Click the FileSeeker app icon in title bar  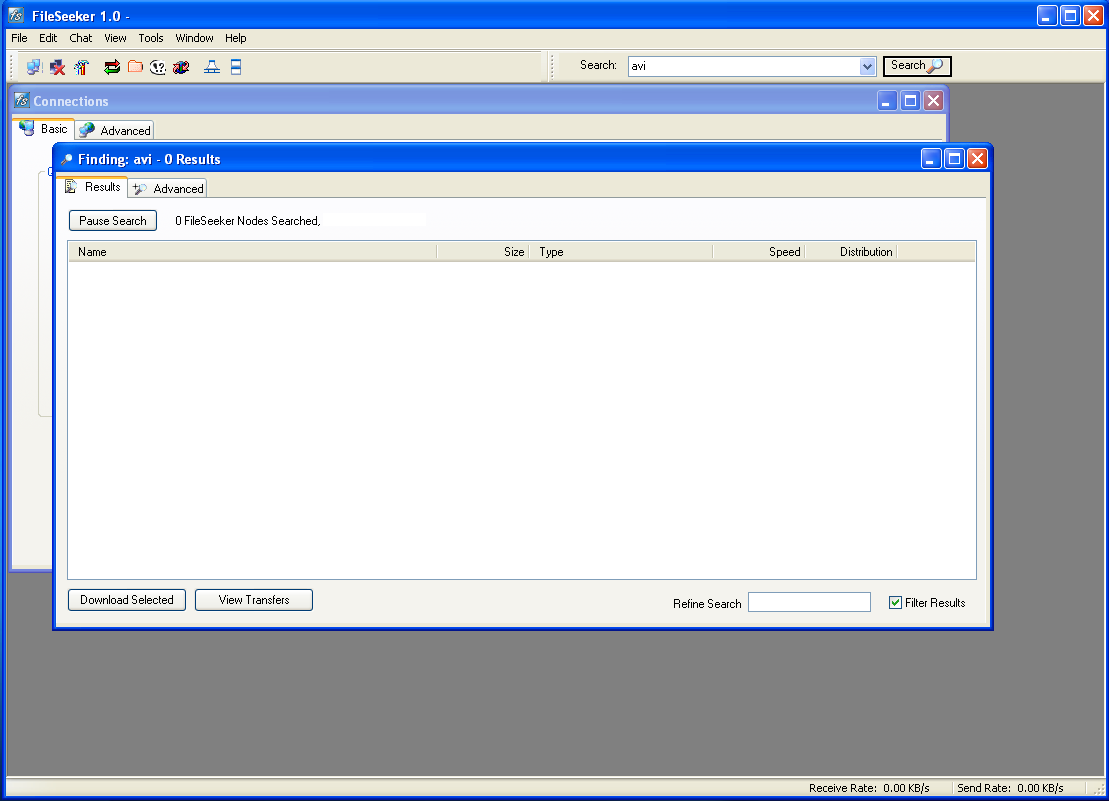16,16
